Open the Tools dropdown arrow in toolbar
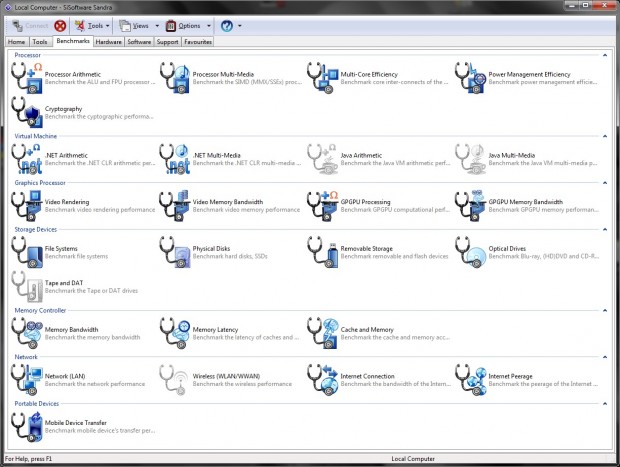620x467 pixels. point(108,26)
